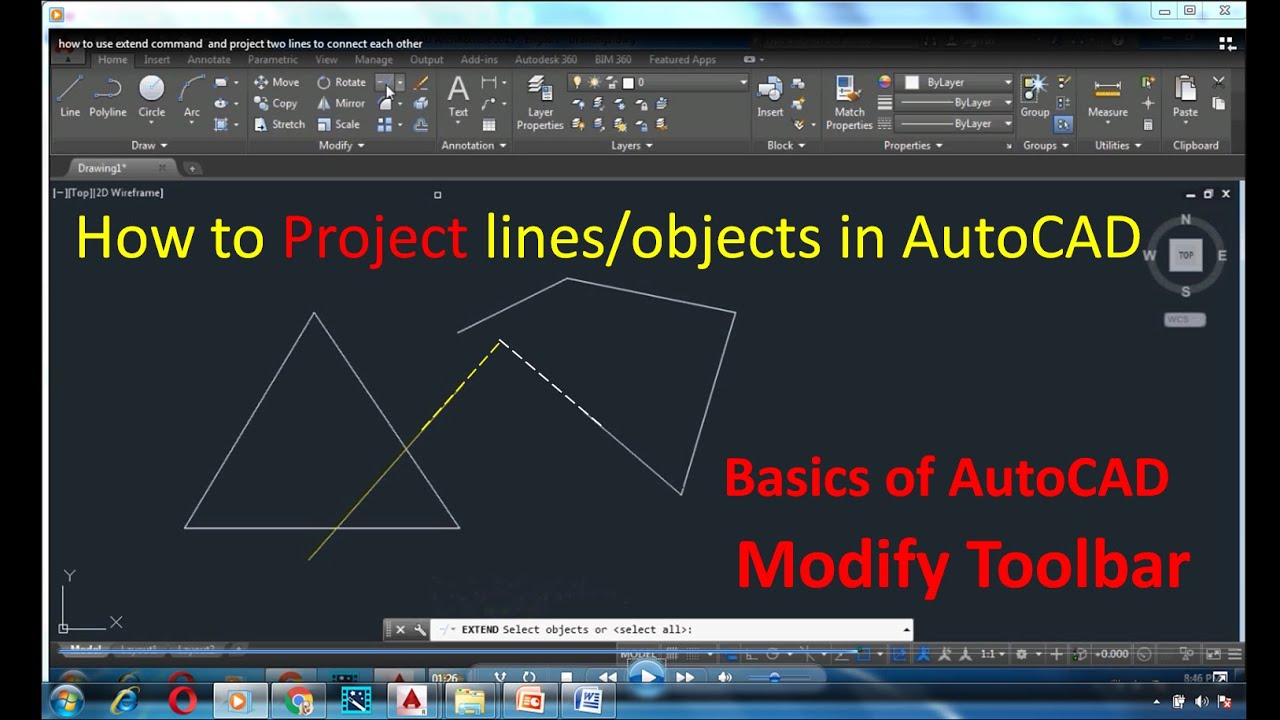
Task: Open the layer name dropdown
Action: (742, 82)
